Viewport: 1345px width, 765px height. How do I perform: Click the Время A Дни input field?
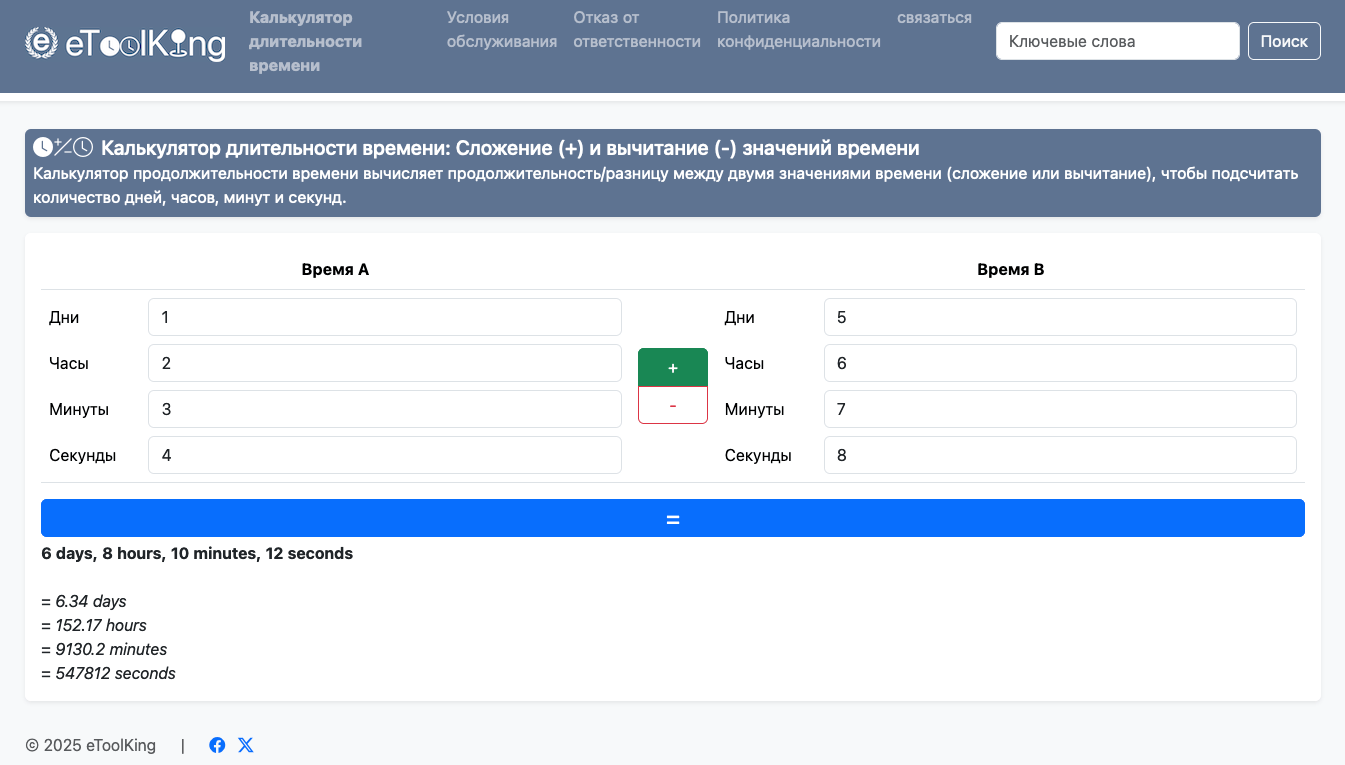point(384,317)
